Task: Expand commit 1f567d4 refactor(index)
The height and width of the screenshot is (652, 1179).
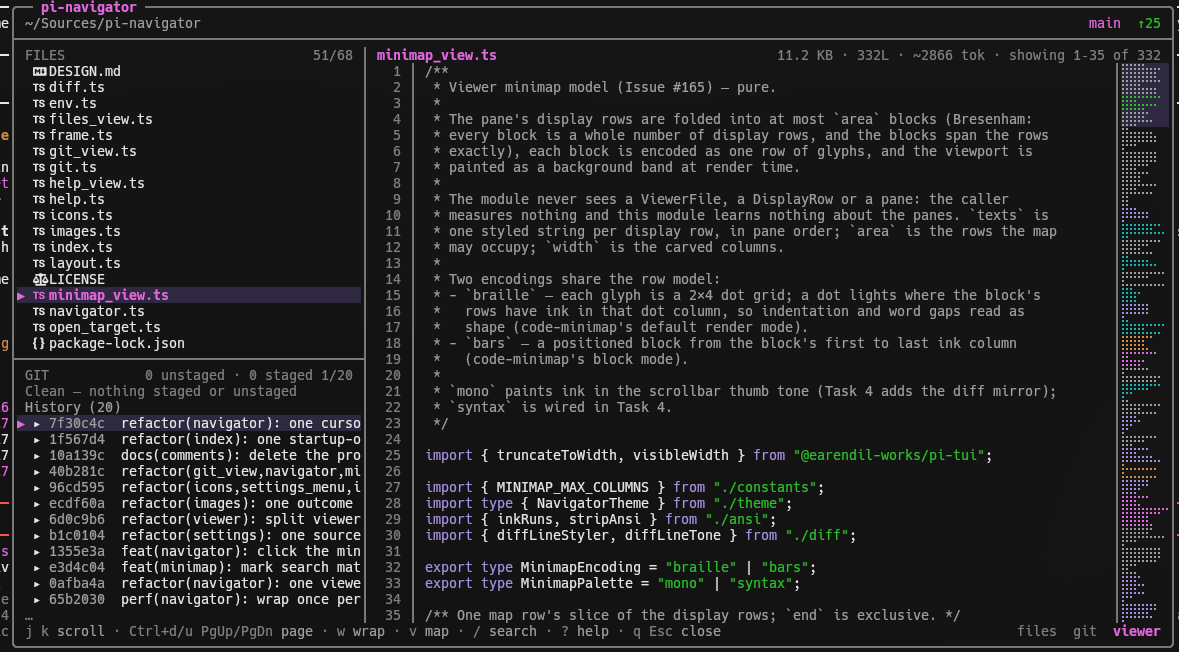Action: coord(37,440)
